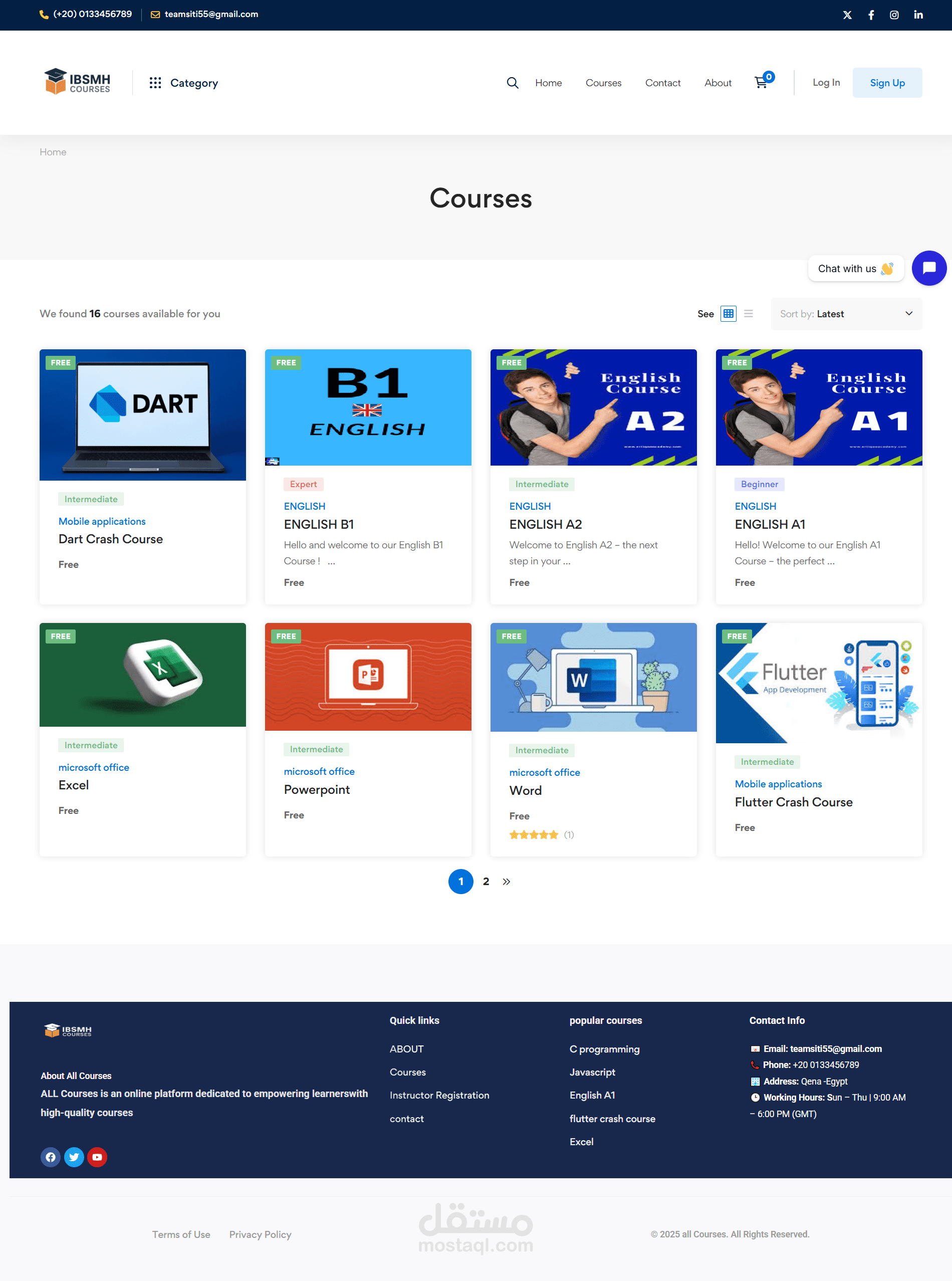This screenshot has height=1281, width=952.
Task: Open the shopping cart icon
Action: pos(762,82)
